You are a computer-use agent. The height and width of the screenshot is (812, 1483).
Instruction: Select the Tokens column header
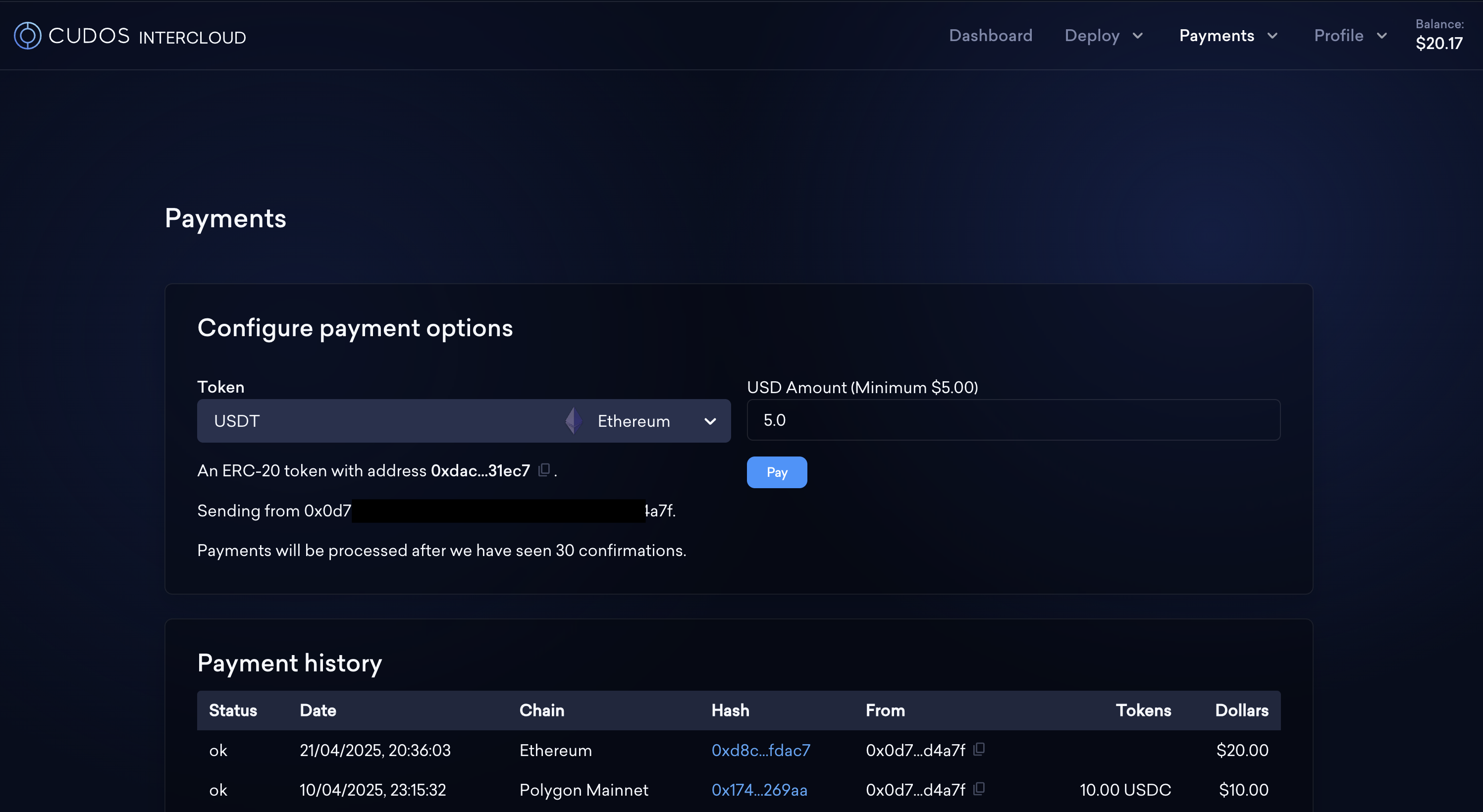coord(1143,710)
